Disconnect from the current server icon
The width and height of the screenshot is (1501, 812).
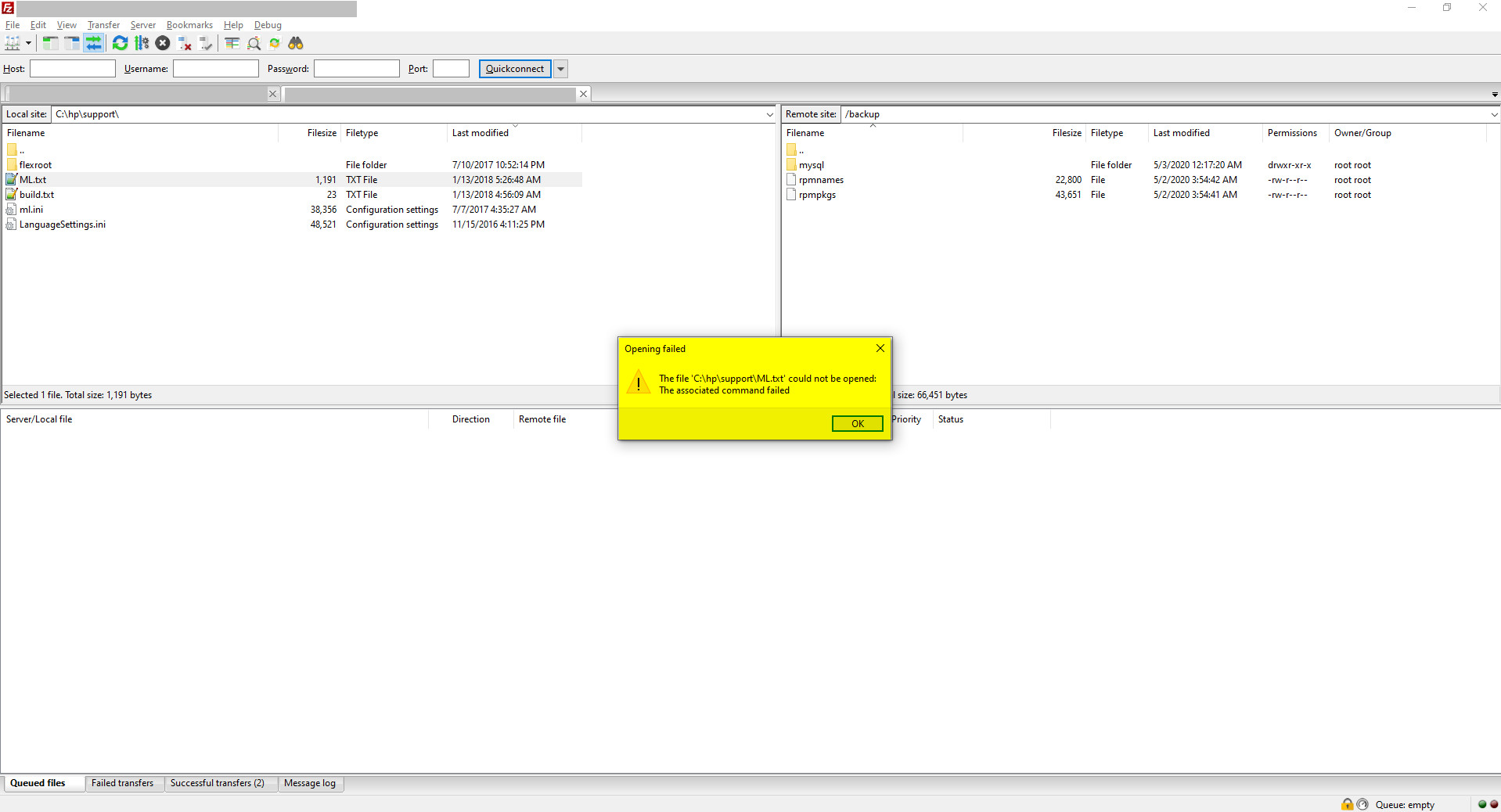[185, 44]
